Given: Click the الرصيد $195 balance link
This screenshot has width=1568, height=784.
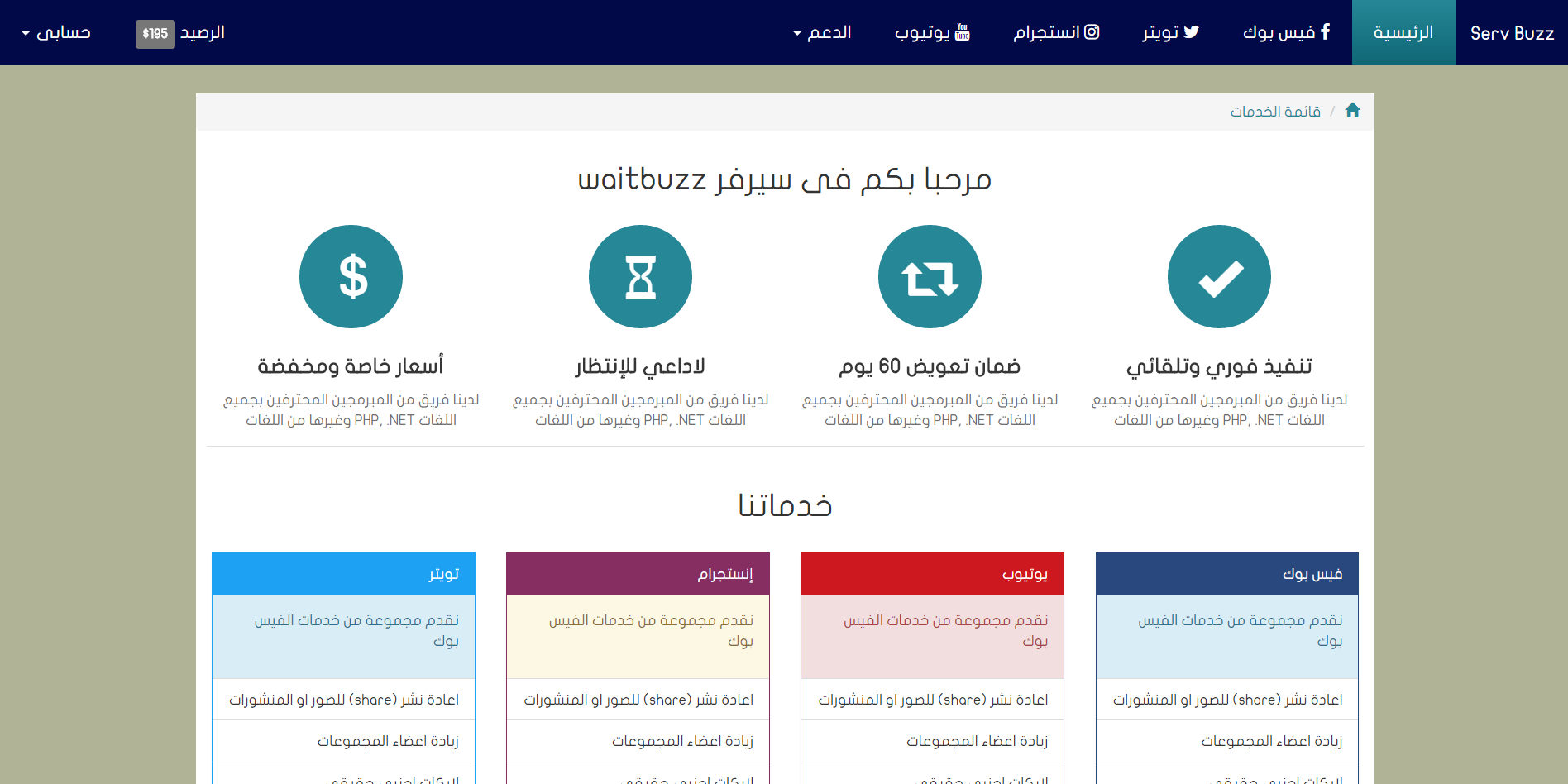Looking at the screenshot, I should pos(180,33).
